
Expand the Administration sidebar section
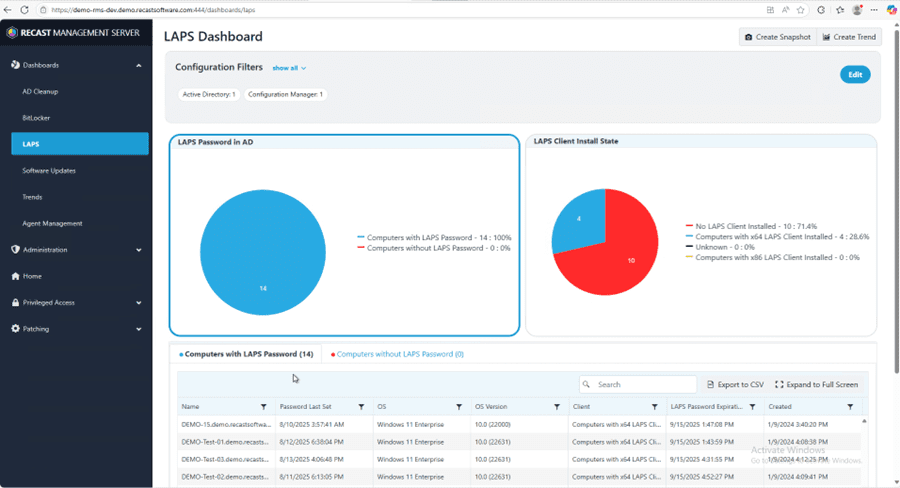pyautogui.click(x=138, y=250)
